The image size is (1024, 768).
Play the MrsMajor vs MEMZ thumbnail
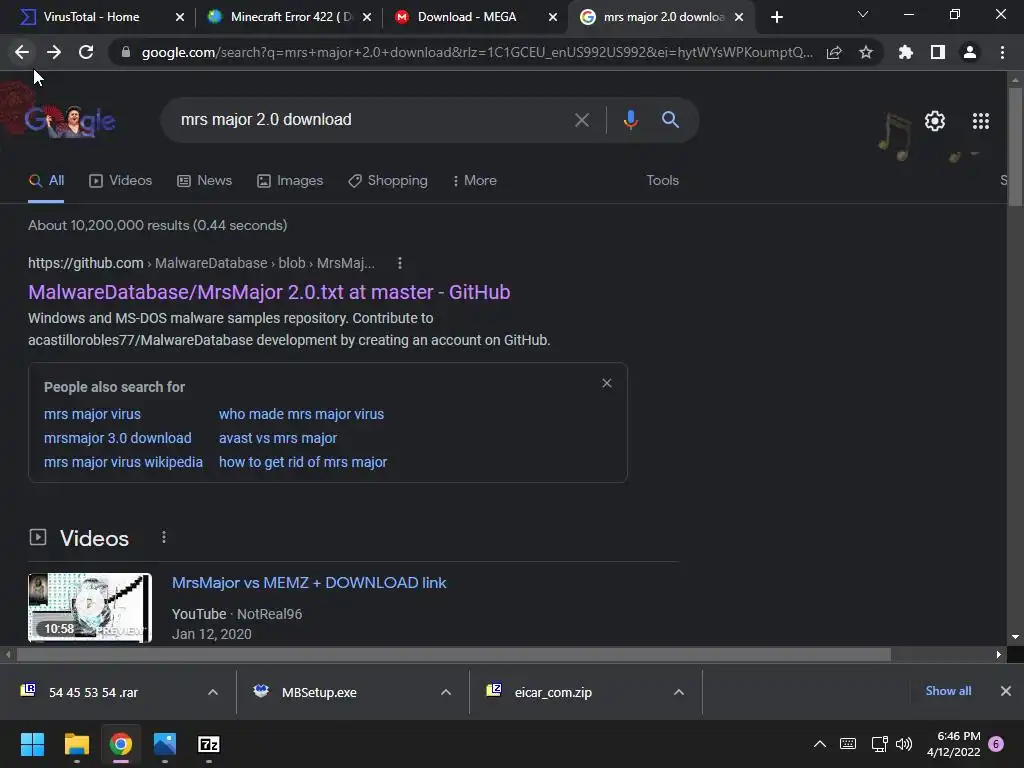pos(90,607)
